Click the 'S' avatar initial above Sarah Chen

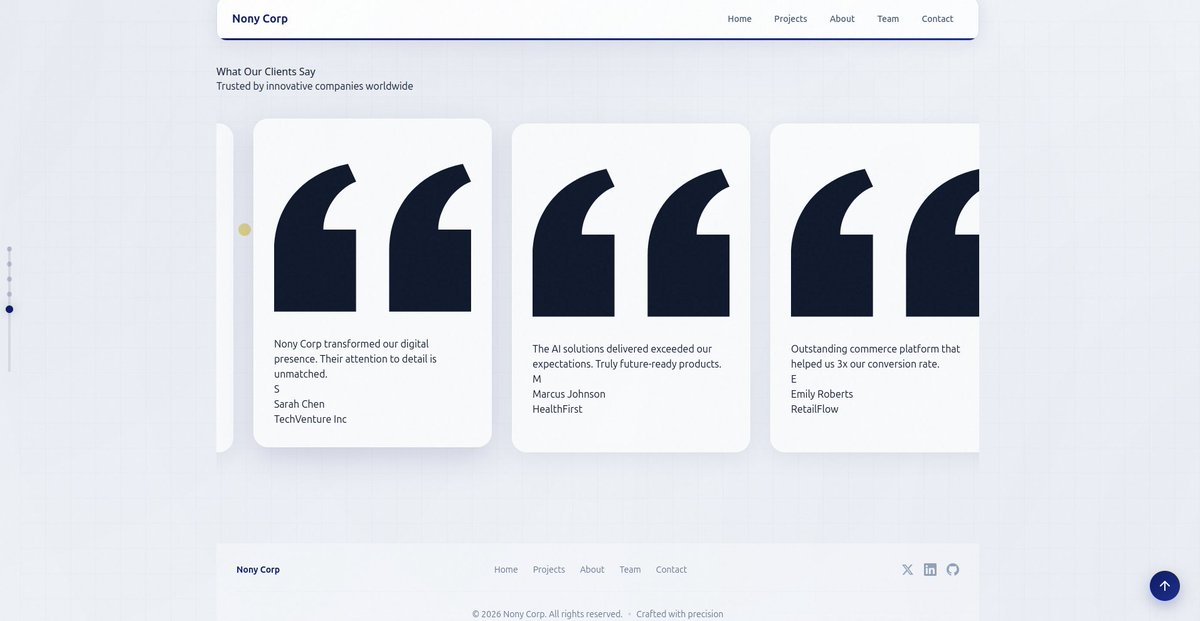pos(277,389)
